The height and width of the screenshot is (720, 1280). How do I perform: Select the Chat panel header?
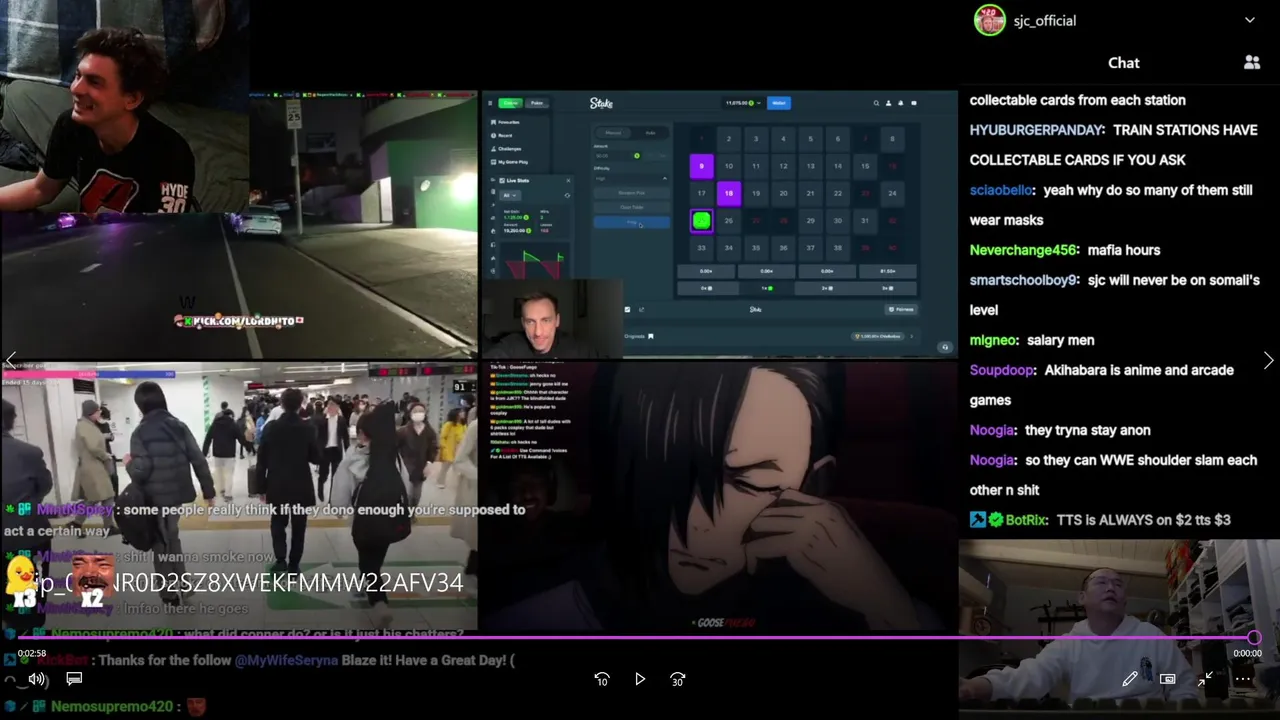click(x=1124, y=62)
